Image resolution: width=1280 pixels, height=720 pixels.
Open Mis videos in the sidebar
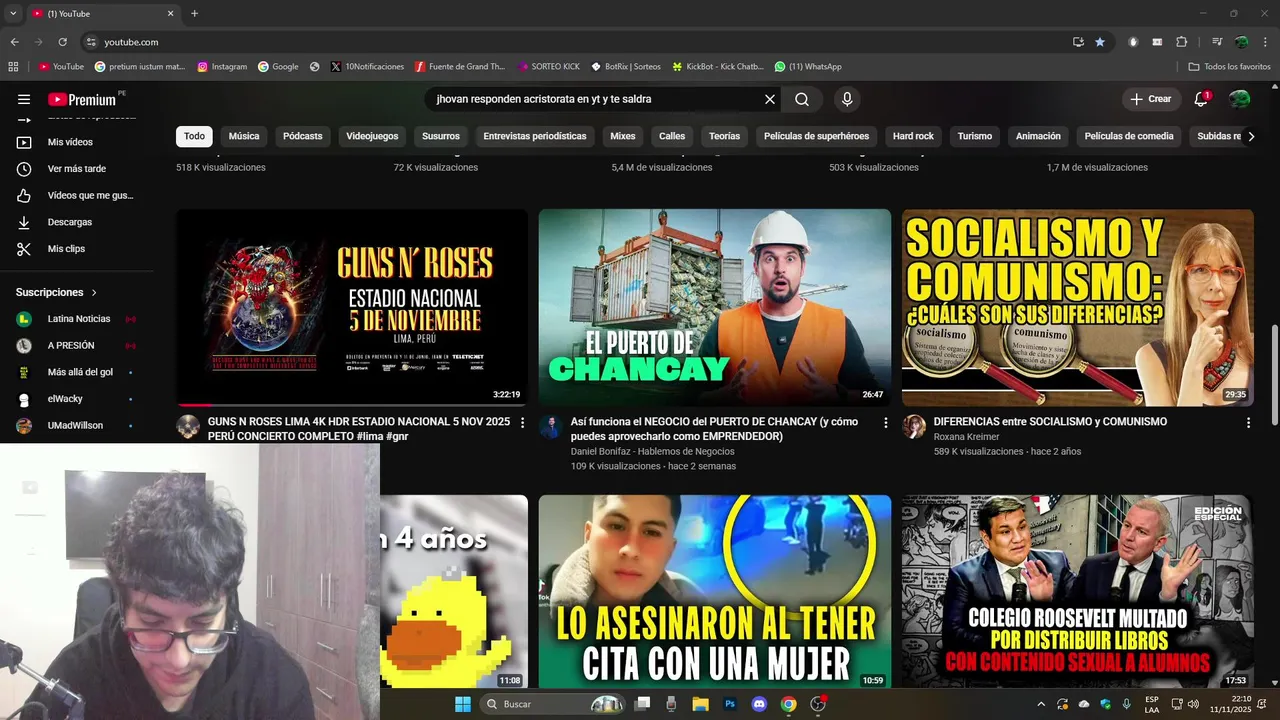(70, 142)
